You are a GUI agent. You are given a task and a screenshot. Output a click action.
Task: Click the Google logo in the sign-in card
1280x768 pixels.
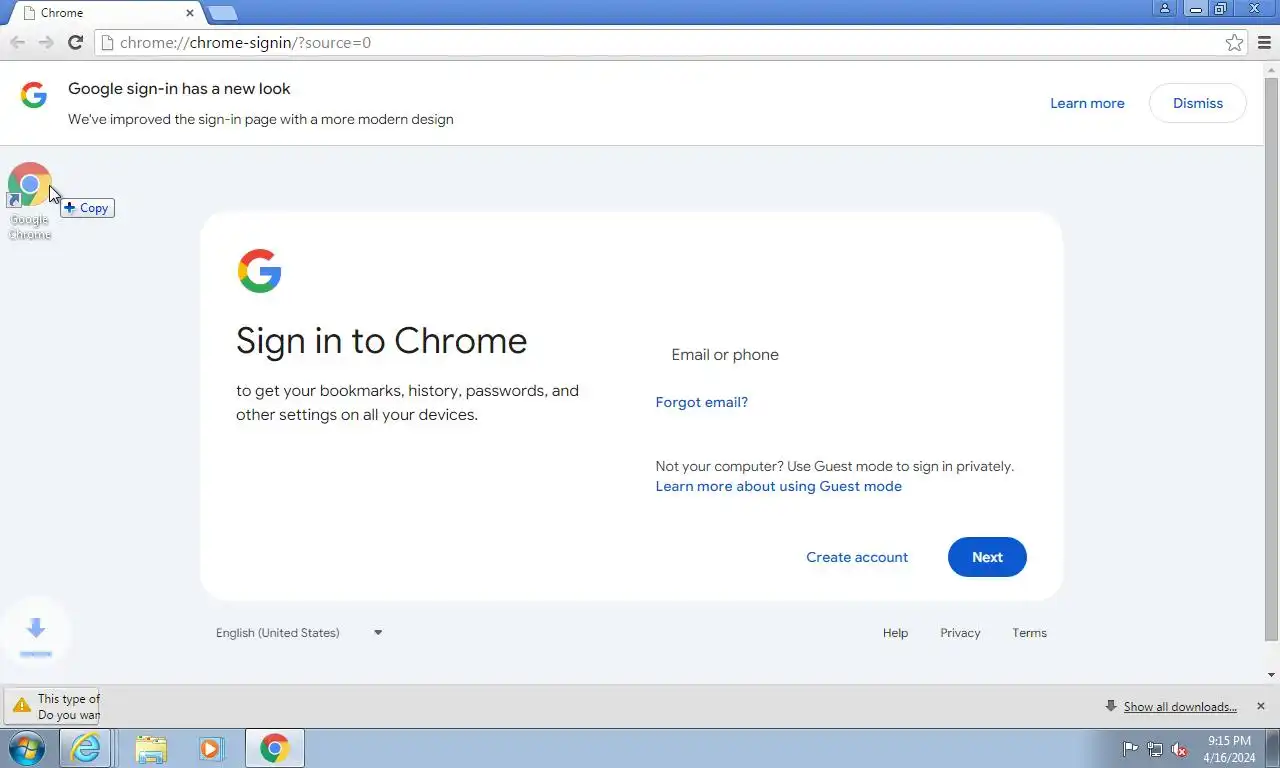[259, 271]
